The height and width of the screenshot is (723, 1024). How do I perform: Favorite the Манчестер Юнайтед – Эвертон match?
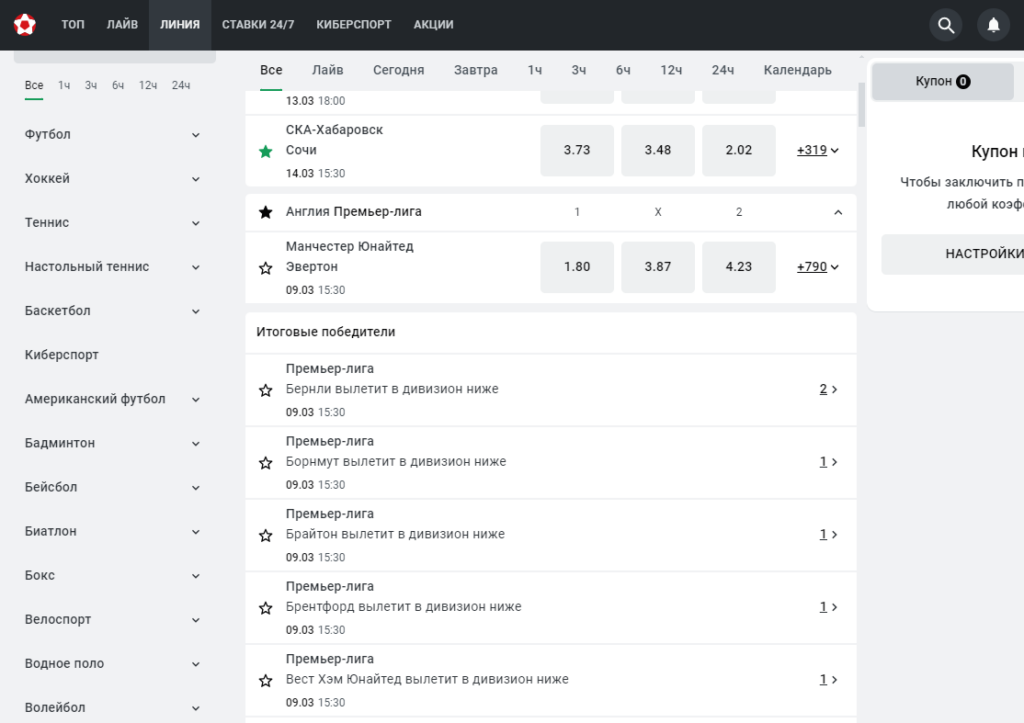pyautogui.click(x=265, y=268)
